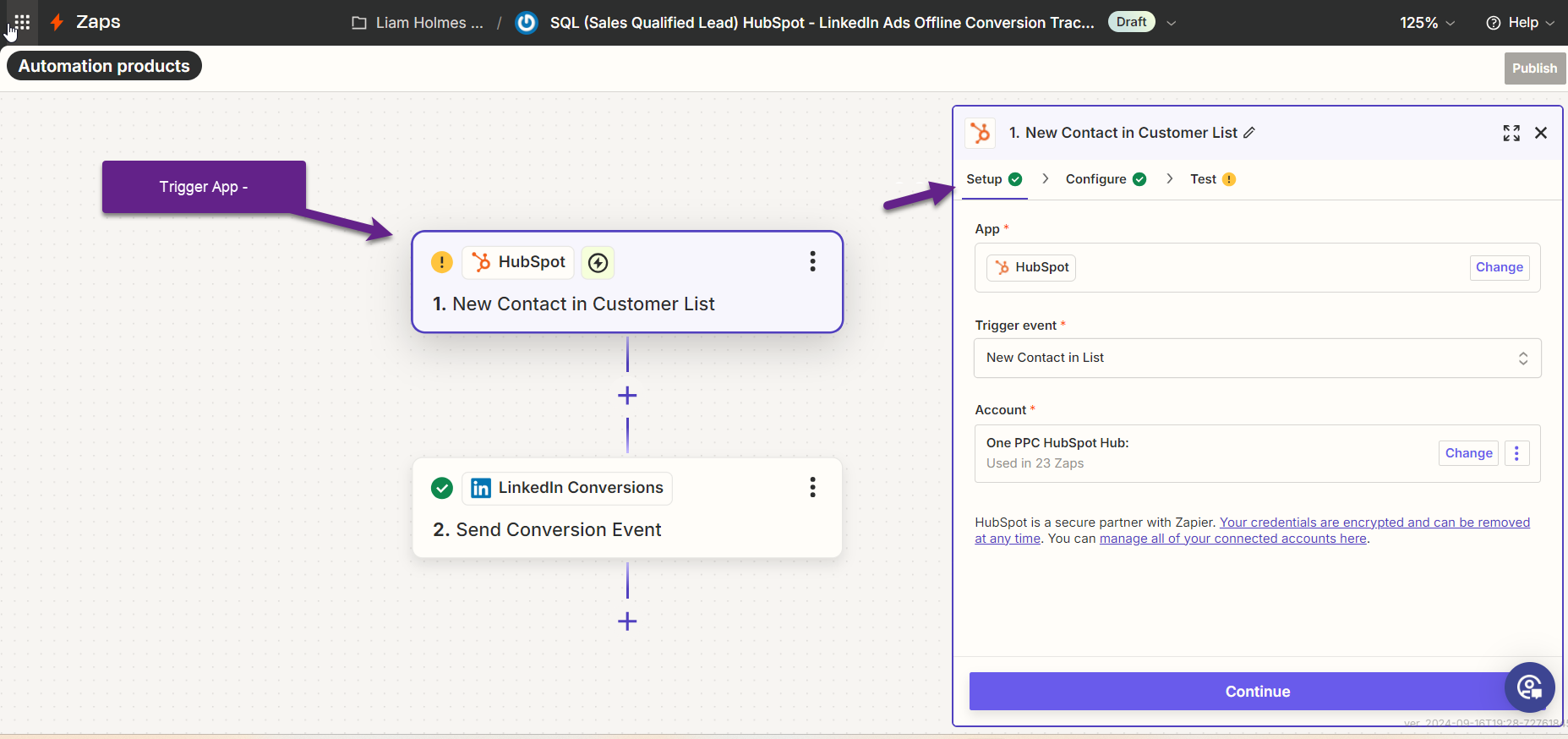Click the Zapier lightning bolt logo
This screenshot has width=1568, height=739.
point(57,22)
